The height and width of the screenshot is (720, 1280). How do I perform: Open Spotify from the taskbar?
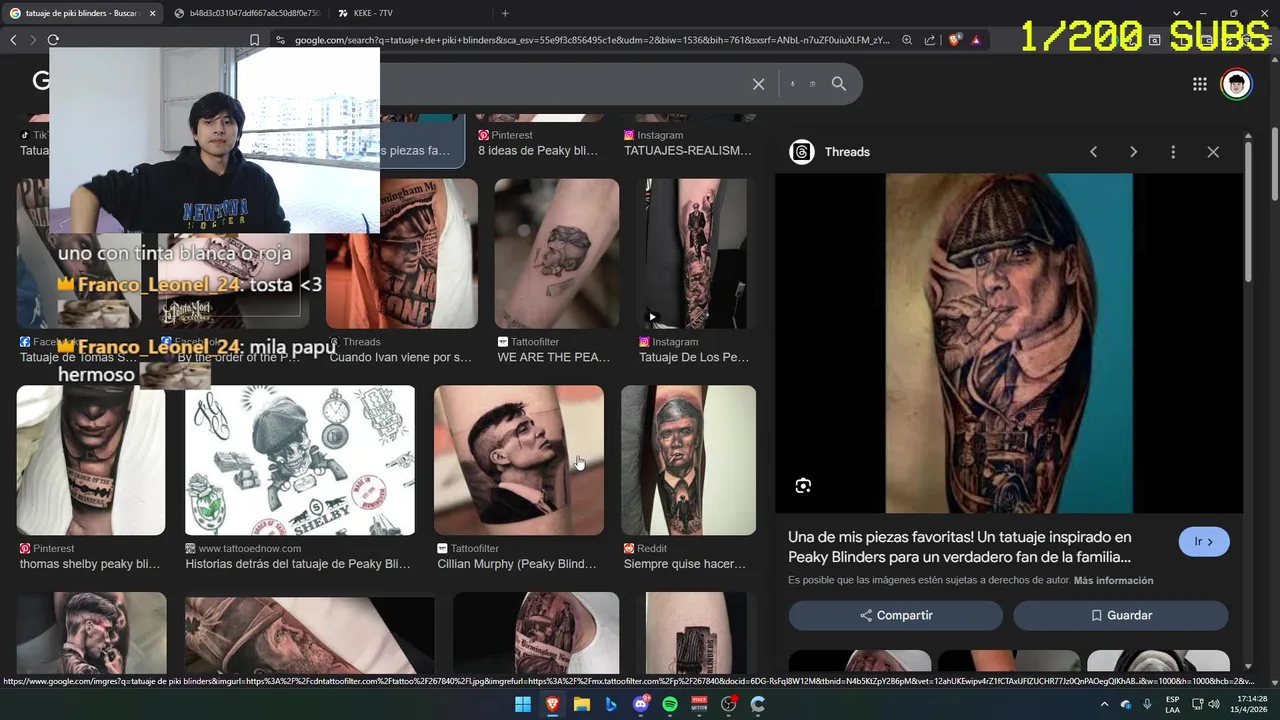pyautogui.click(x=670, y=704)
